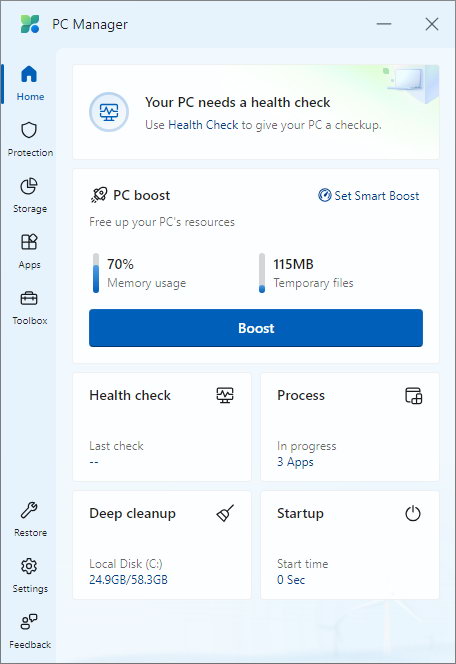Click the Apps label in sidebar
The width and height of the screenshot is (456, 664).
[30, 265]
